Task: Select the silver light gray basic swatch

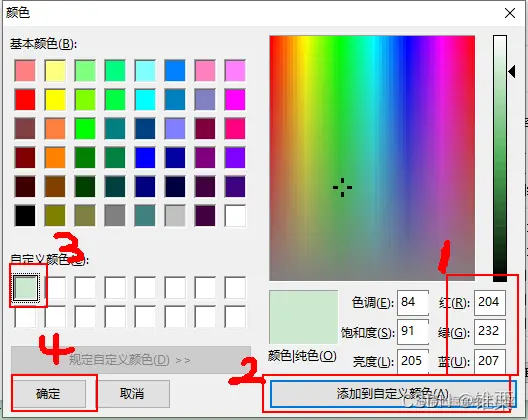Action: (175, 215)
